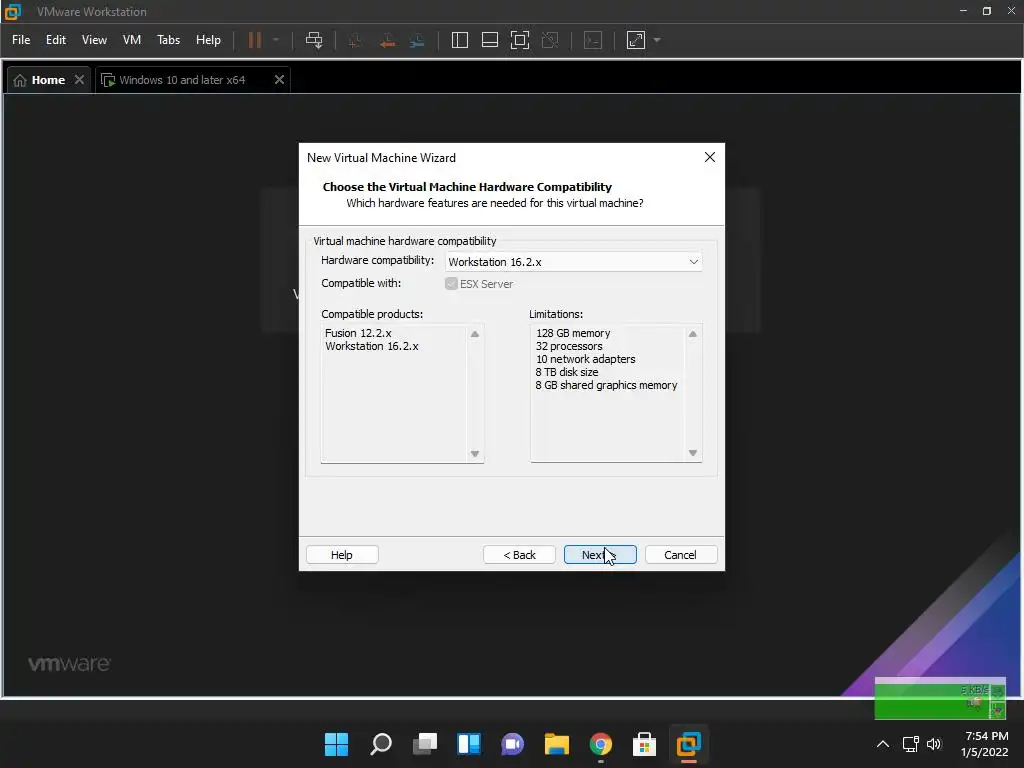
Task: Open the File menu
Action: click(x=21, y=40)
